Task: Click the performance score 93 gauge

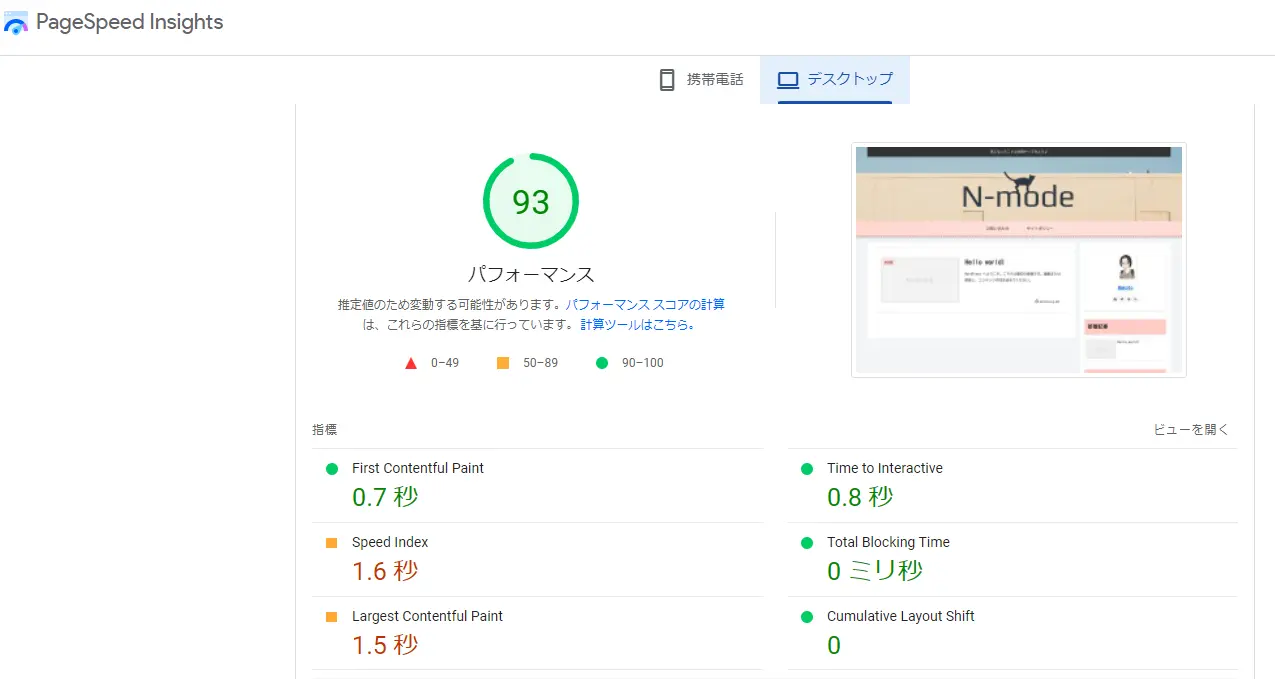Action: tap(531, 202)
